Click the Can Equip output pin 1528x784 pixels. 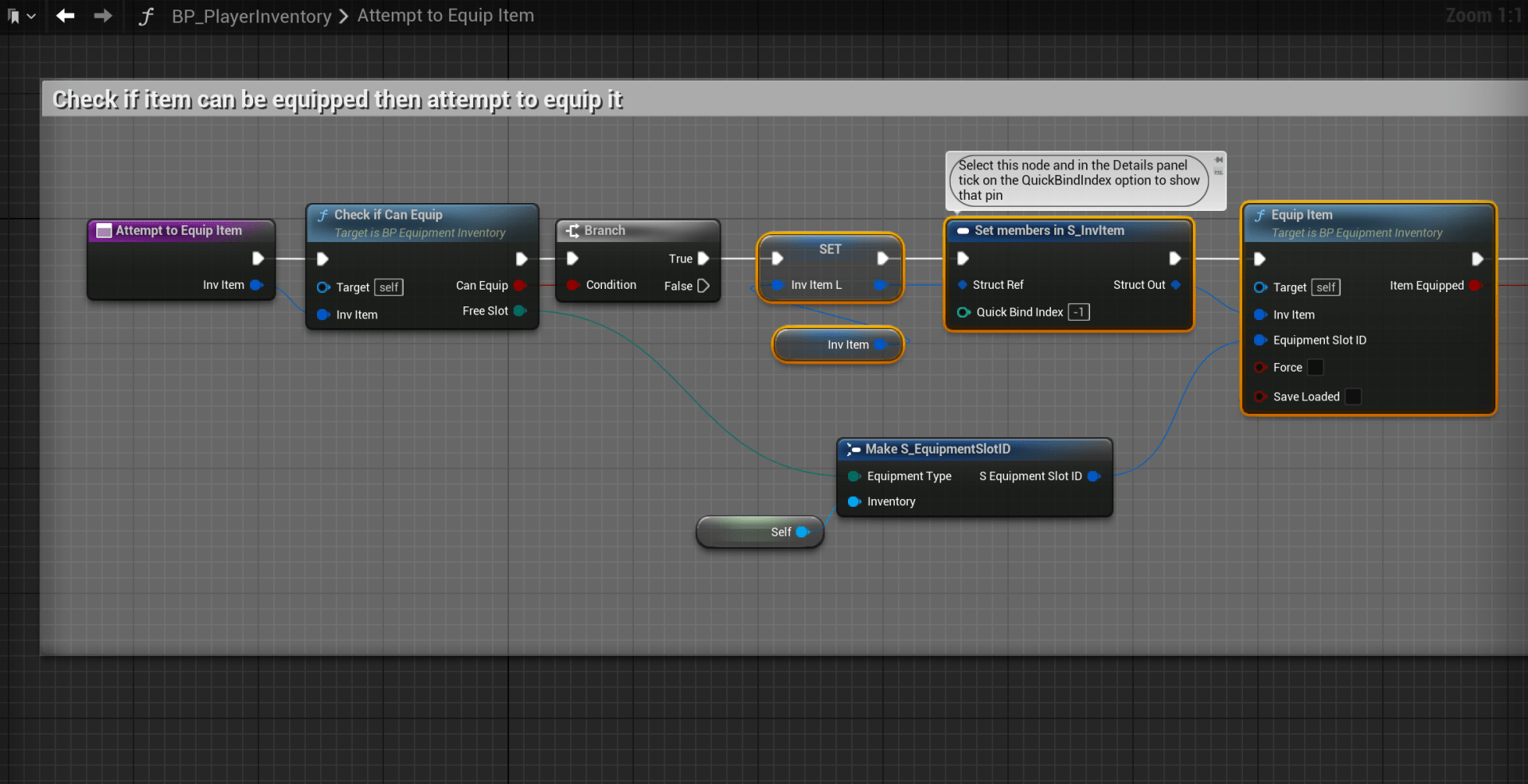(520, 286)
